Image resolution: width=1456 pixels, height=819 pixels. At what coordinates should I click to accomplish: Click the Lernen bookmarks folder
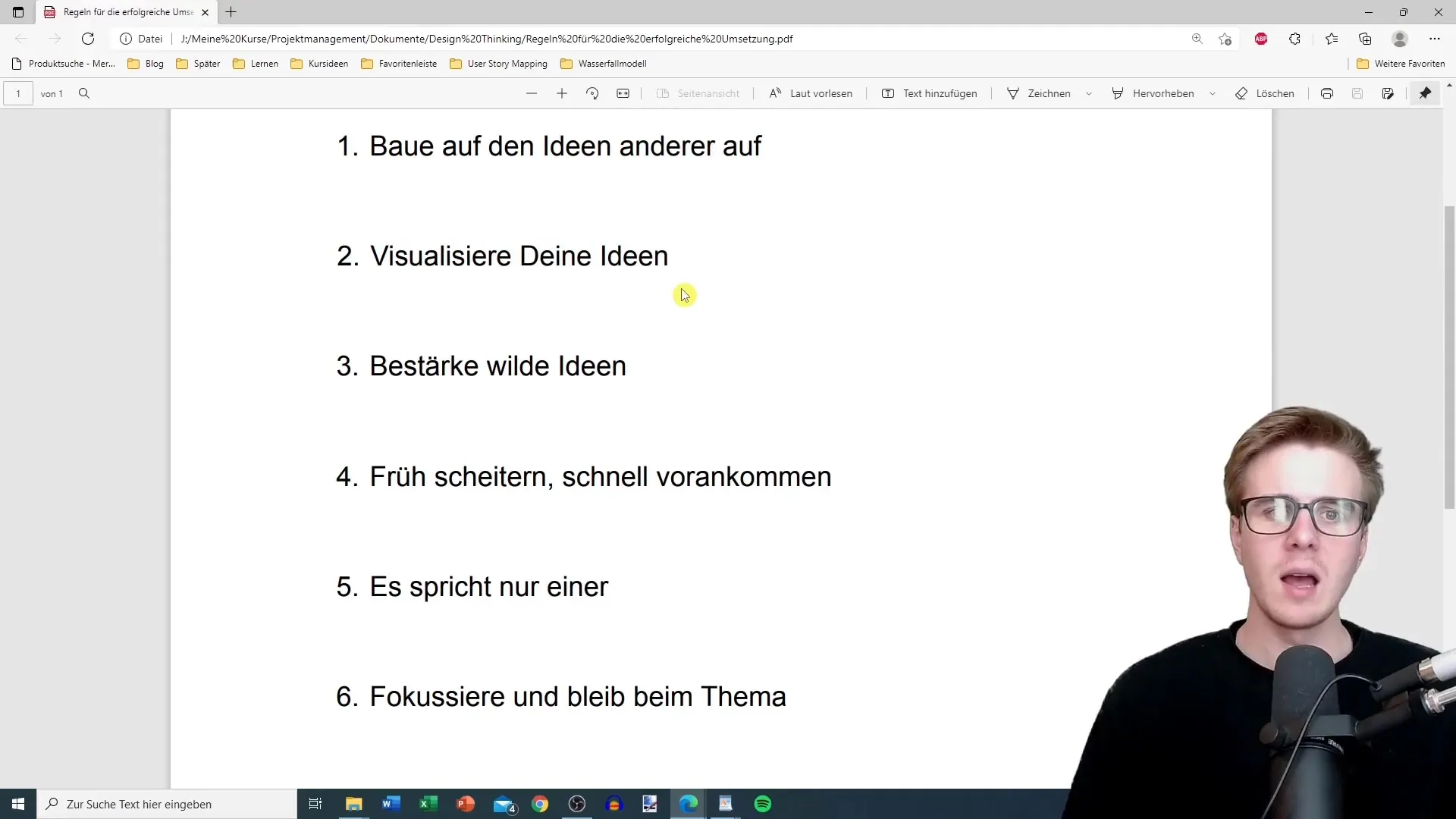pos(264,63)
